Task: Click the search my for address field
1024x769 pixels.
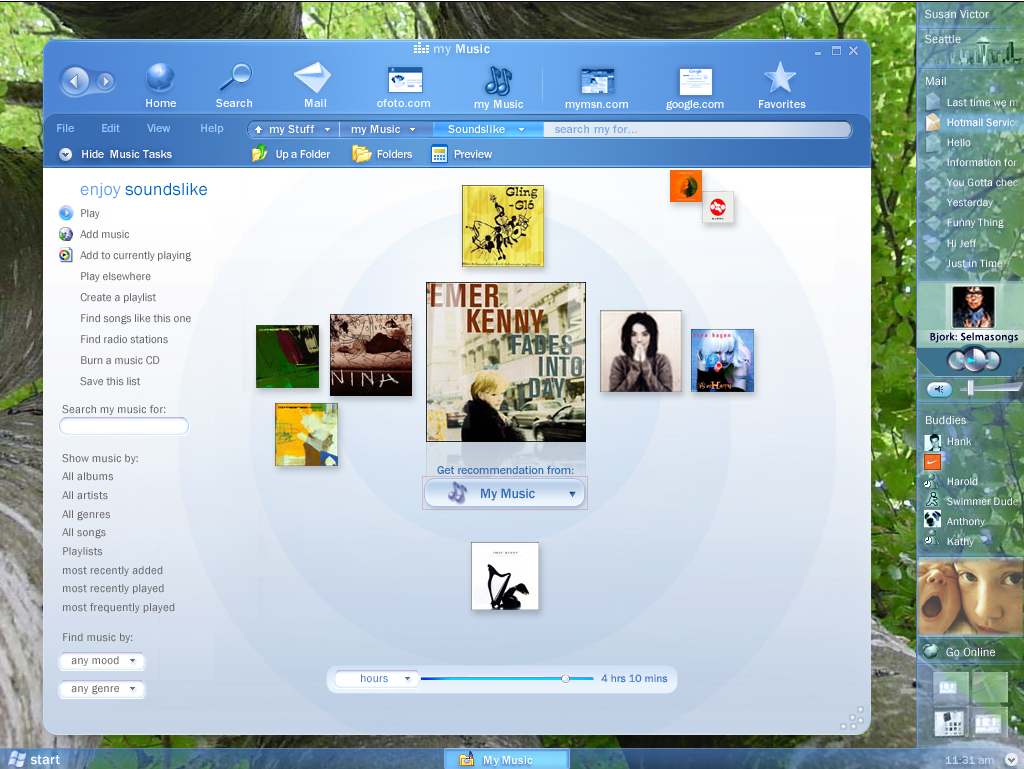Action: 696,129
